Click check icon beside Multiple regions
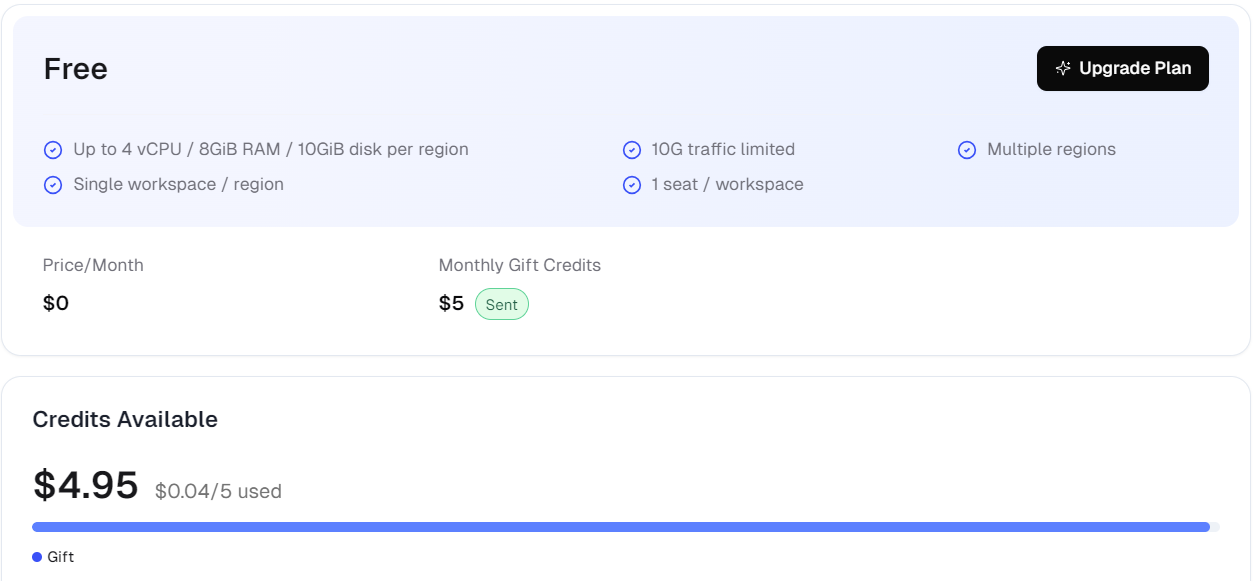The image size is (1257, 581). point(967,150)
